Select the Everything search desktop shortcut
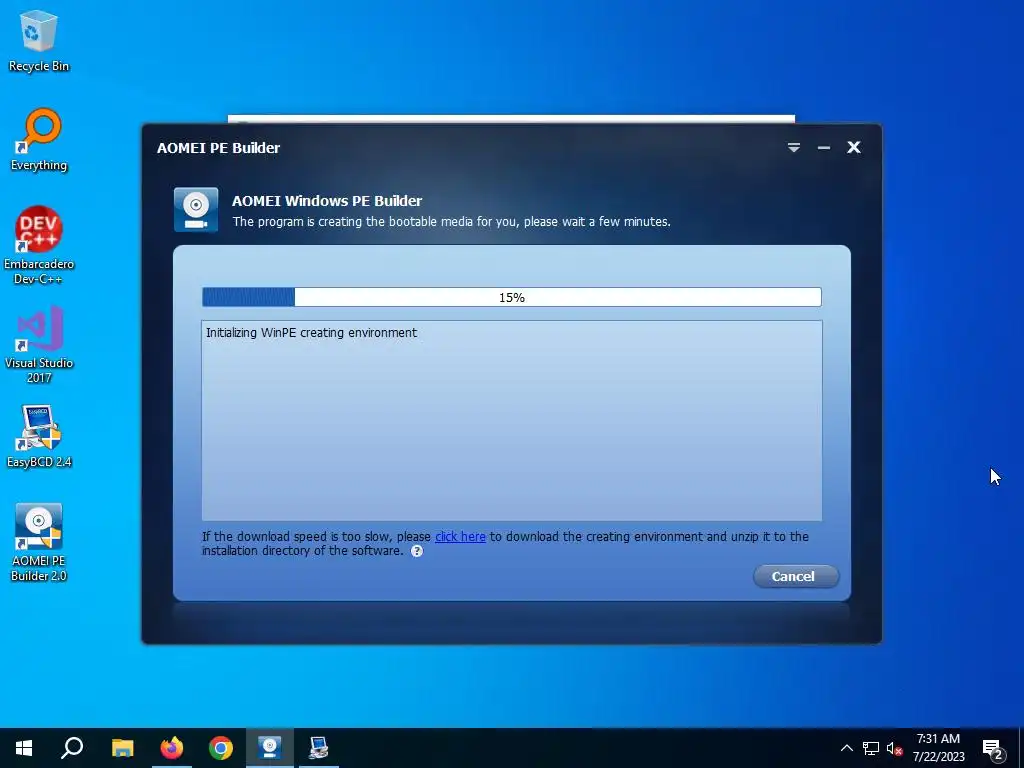Image resolution: width=1024 pixels, height=768 pixels. (39, 140)
